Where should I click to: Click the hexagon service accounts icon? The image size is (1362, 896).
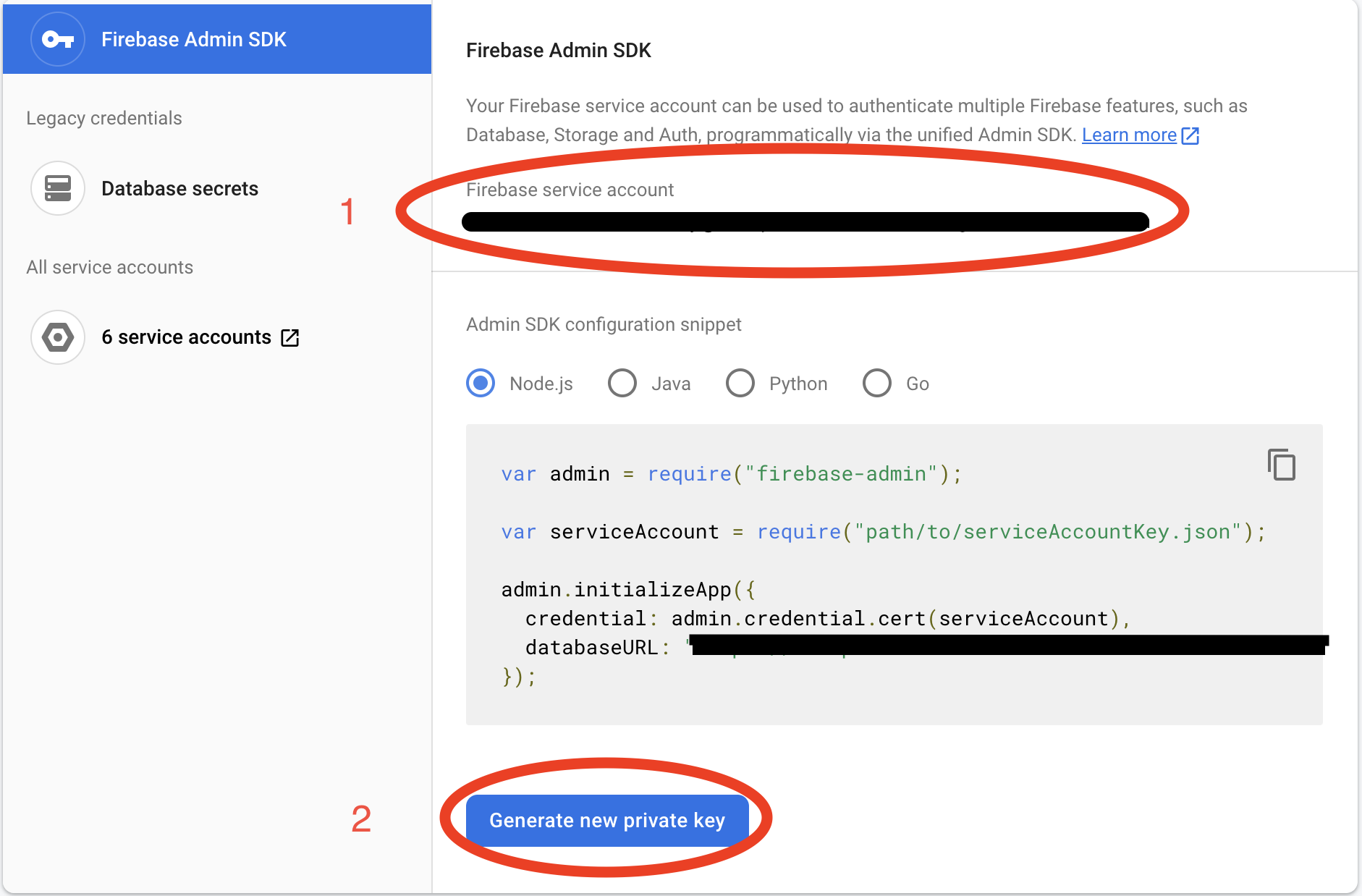pyautogui.click(x=58, y=337)
